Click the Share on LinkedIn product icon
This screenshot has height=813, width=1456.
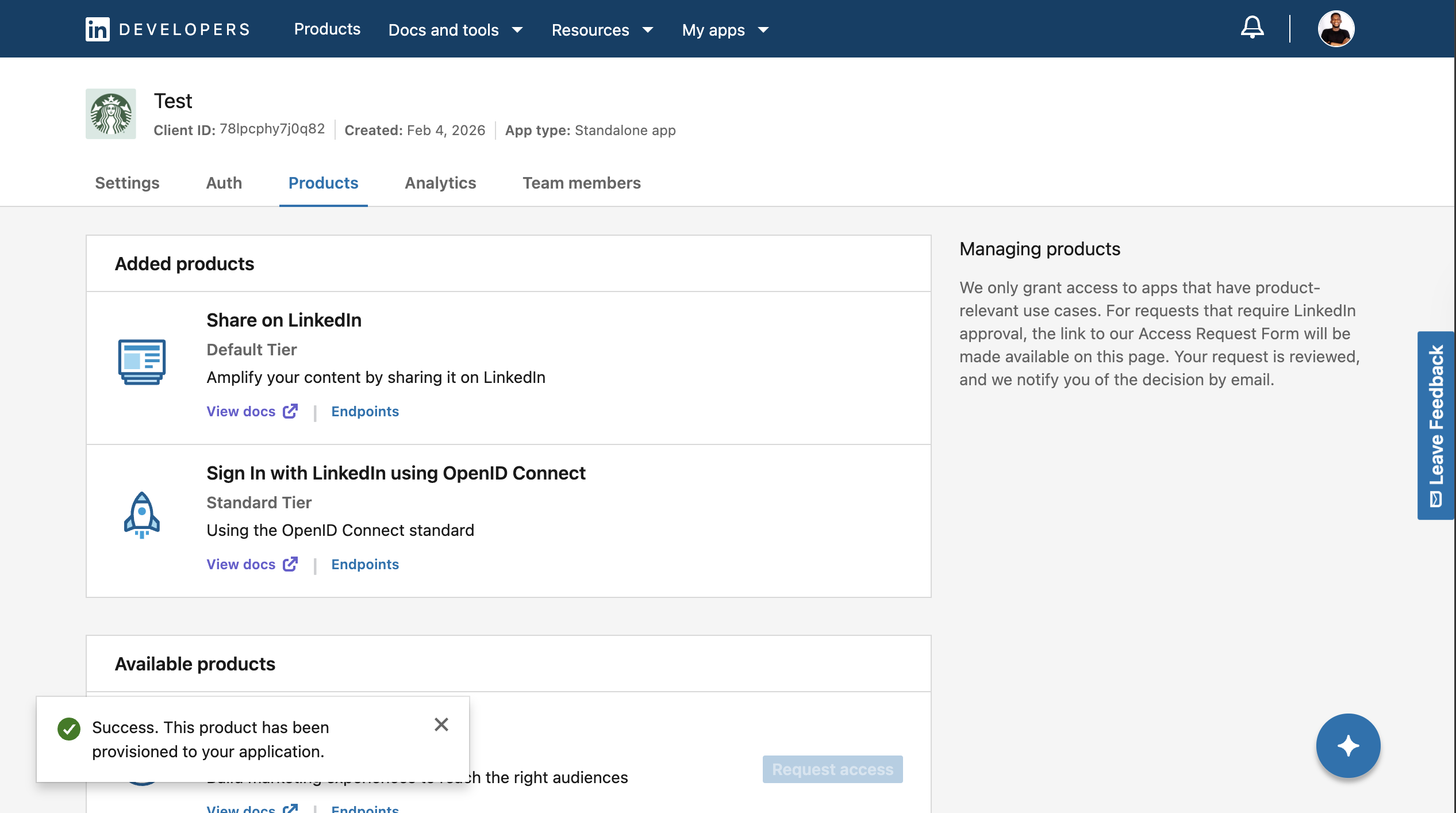tap(141, 362)
